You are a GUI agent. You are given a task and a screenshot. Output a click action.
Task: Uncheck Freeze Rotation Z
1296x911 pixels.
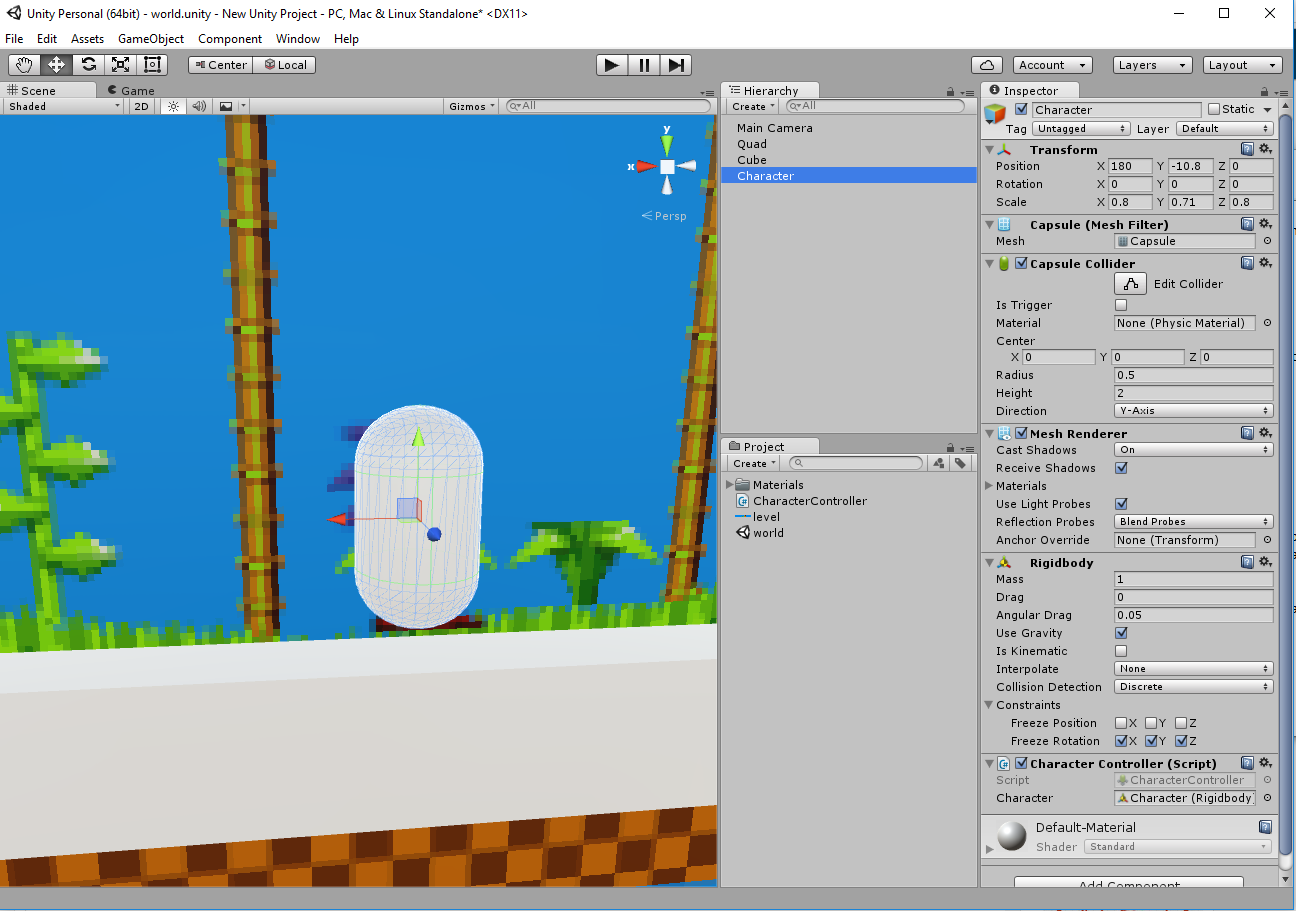click(x=1181, y=741)
